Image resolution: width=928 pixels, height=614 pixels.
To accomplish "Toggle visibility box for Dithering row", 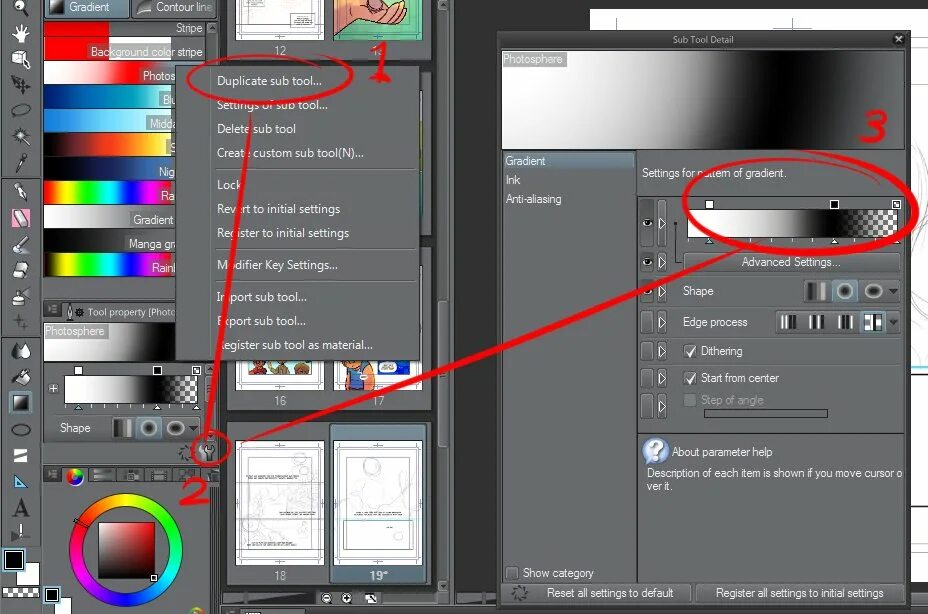I will pos(647,351).
